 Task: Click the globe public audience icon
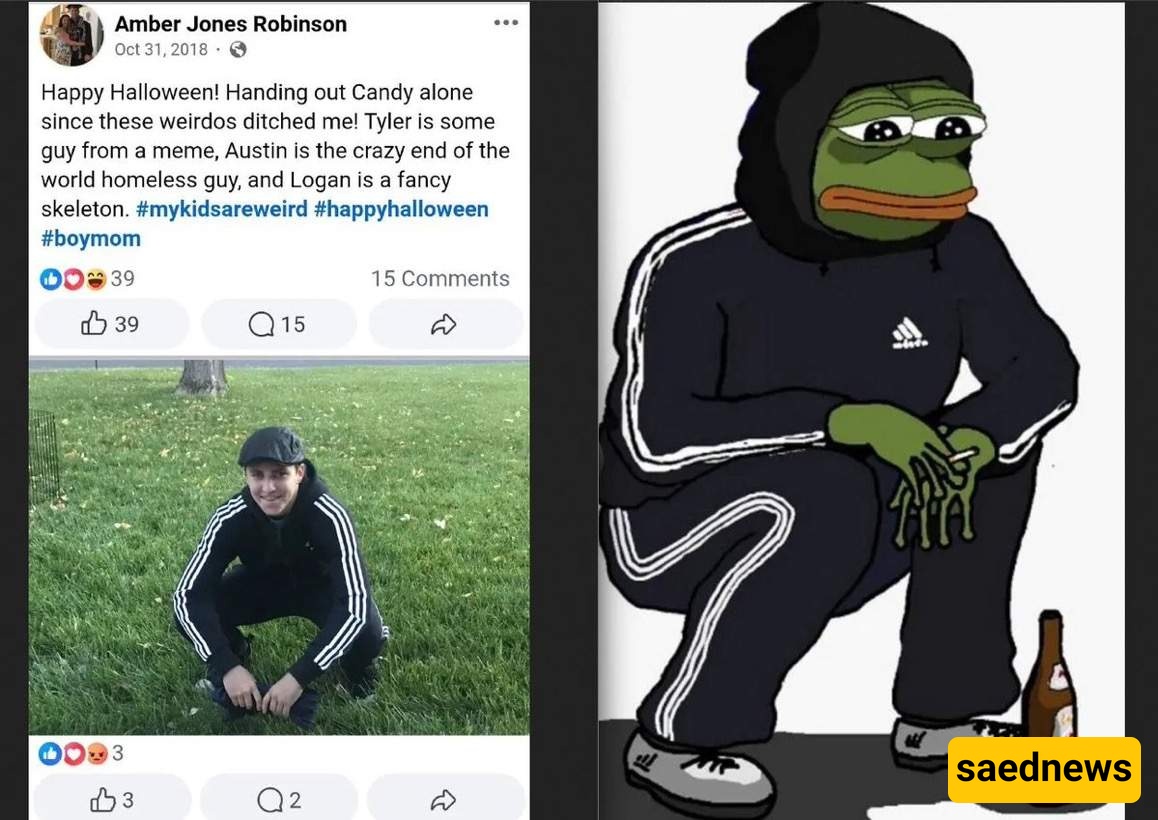(238, 49)
